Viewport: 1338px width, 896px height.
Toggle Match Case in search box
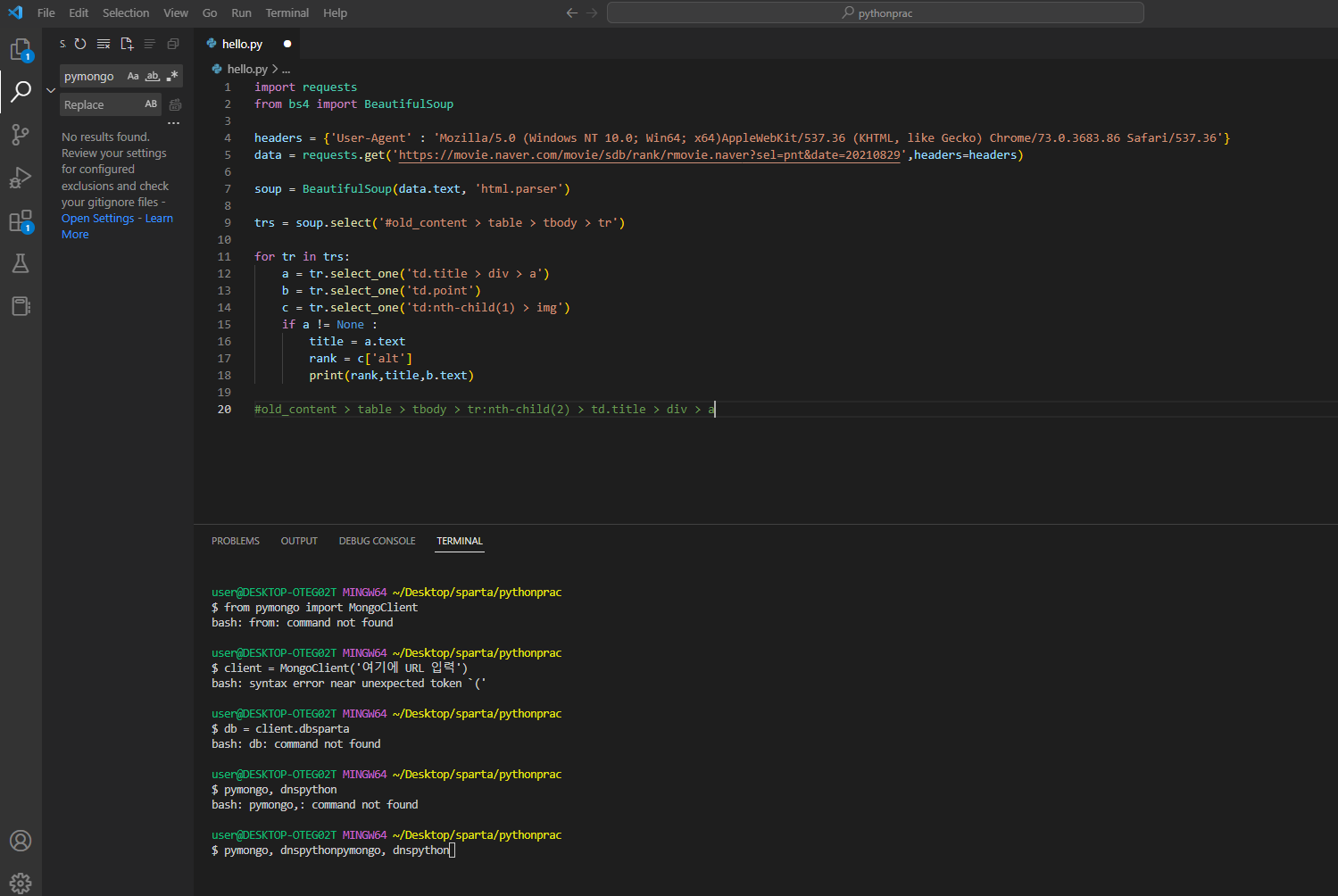[x=133, y=76]
